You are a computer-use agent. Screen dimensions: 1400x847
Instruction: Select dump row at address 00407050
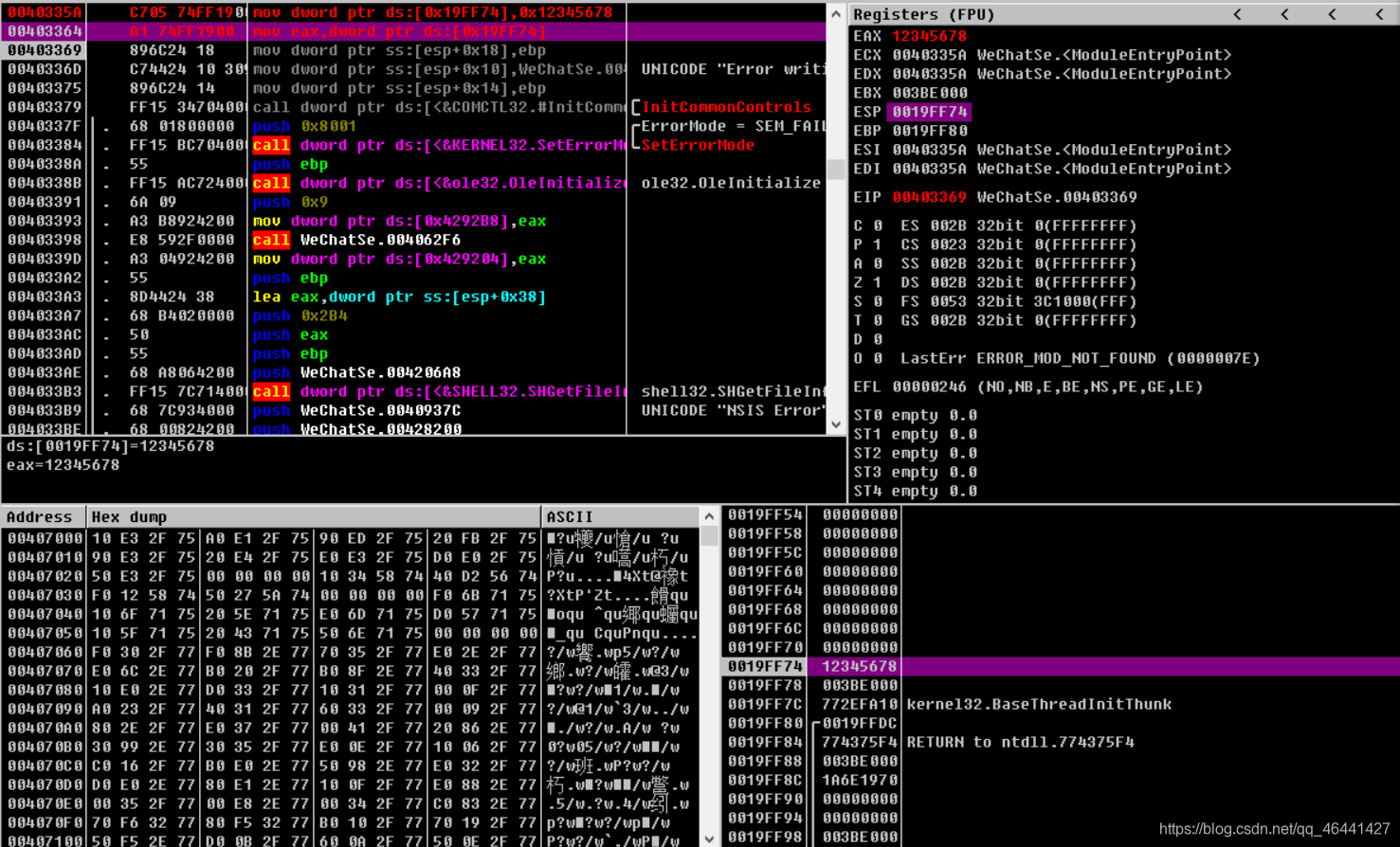352,633
